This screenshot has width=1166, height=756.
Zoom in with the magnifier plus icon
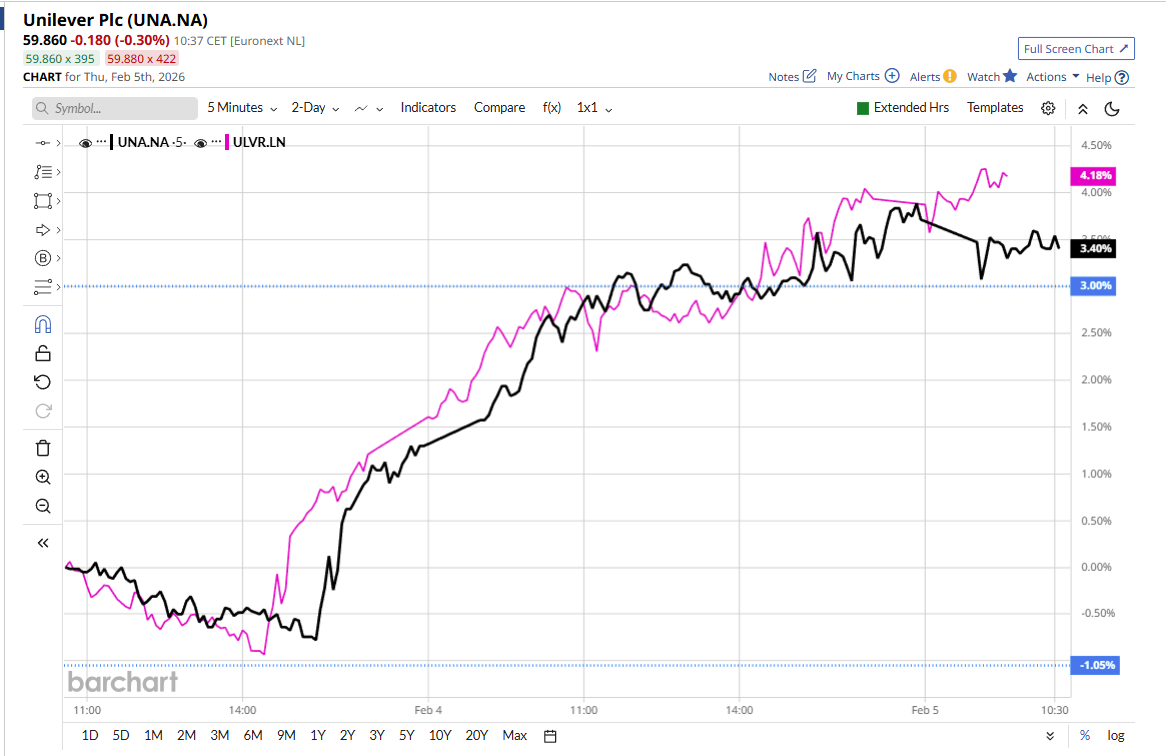pos(42,477)
